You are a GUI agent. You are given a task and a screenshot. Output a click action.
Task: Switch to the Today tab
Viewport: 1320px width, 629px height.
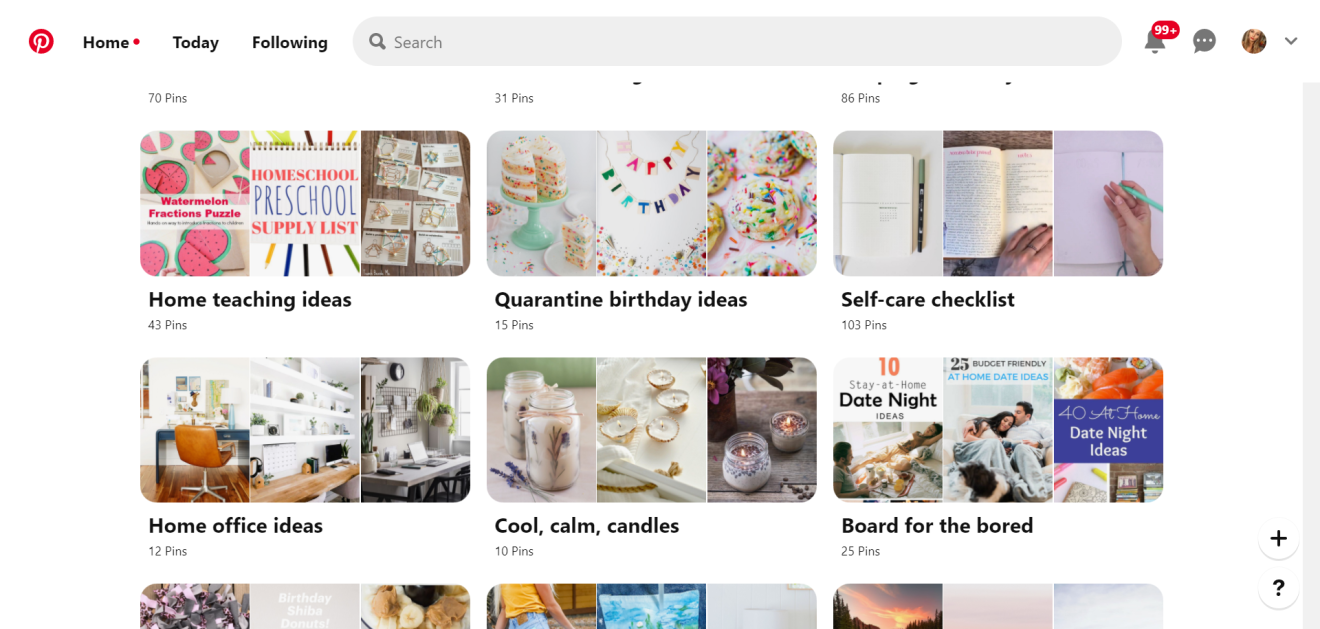coord(195,42)
